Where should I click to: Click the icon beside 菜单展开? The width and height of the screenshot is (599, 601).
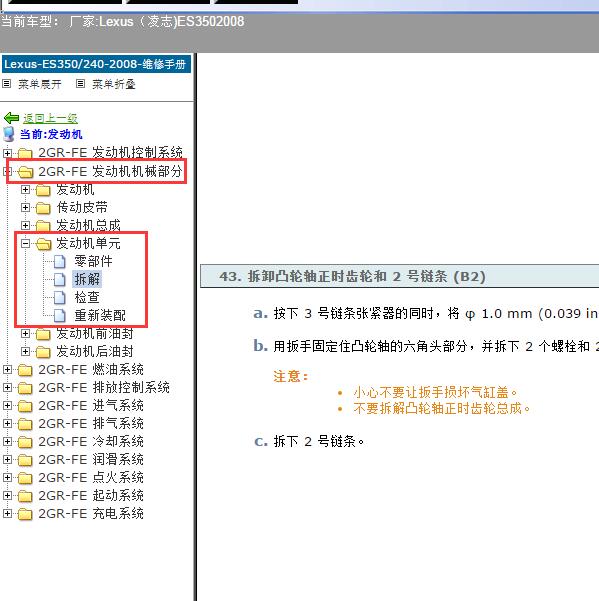pyautogui.click(x=7, y=84)
